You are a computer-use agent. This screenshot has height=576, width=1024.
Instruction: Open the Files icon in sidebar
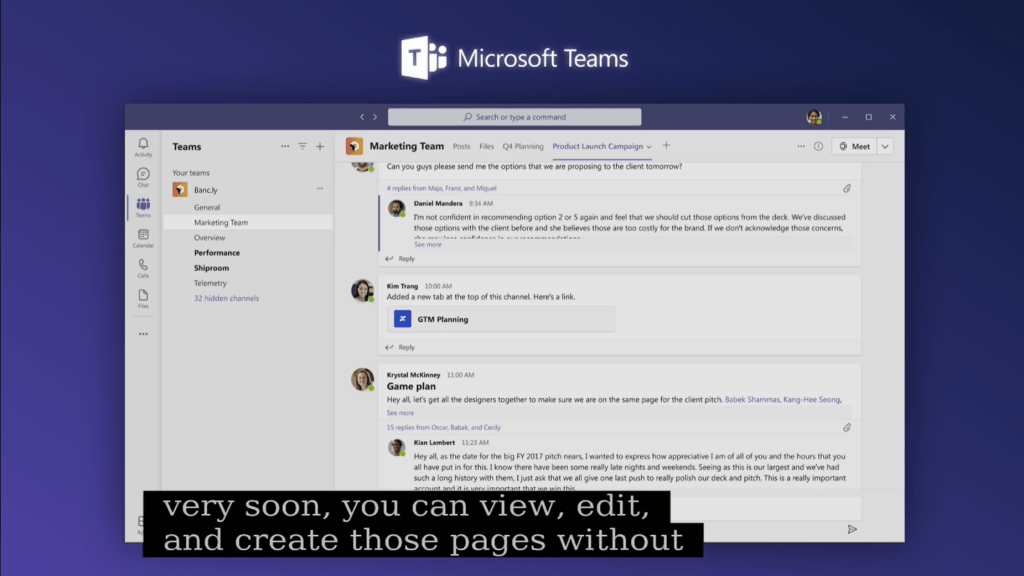pyautogui.click(x=143, y=298)
